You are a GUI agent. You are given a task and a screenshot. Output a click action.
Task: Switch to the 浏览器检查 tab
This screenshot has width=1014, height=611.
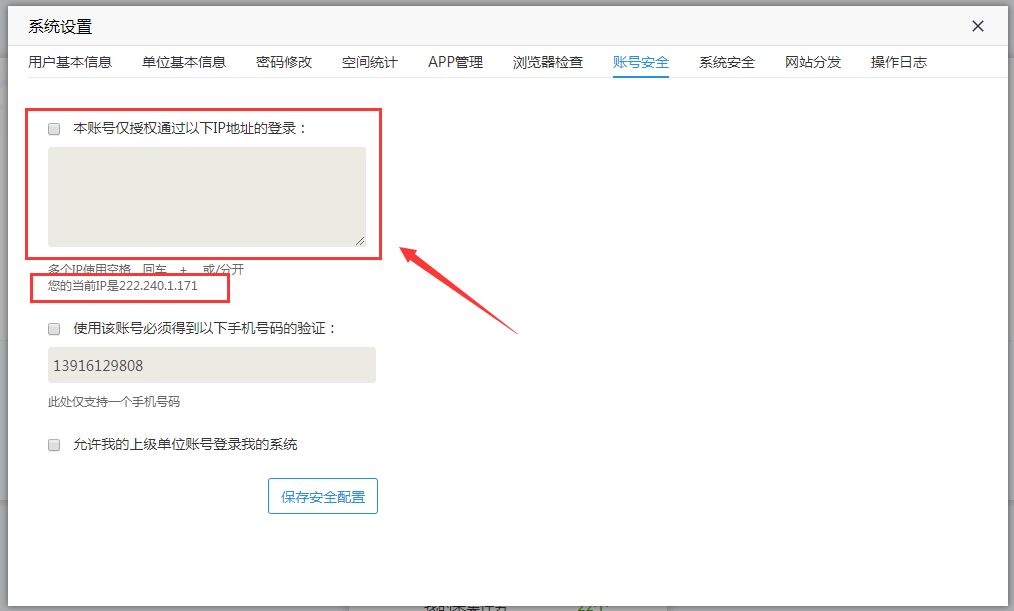coord(548,62)
